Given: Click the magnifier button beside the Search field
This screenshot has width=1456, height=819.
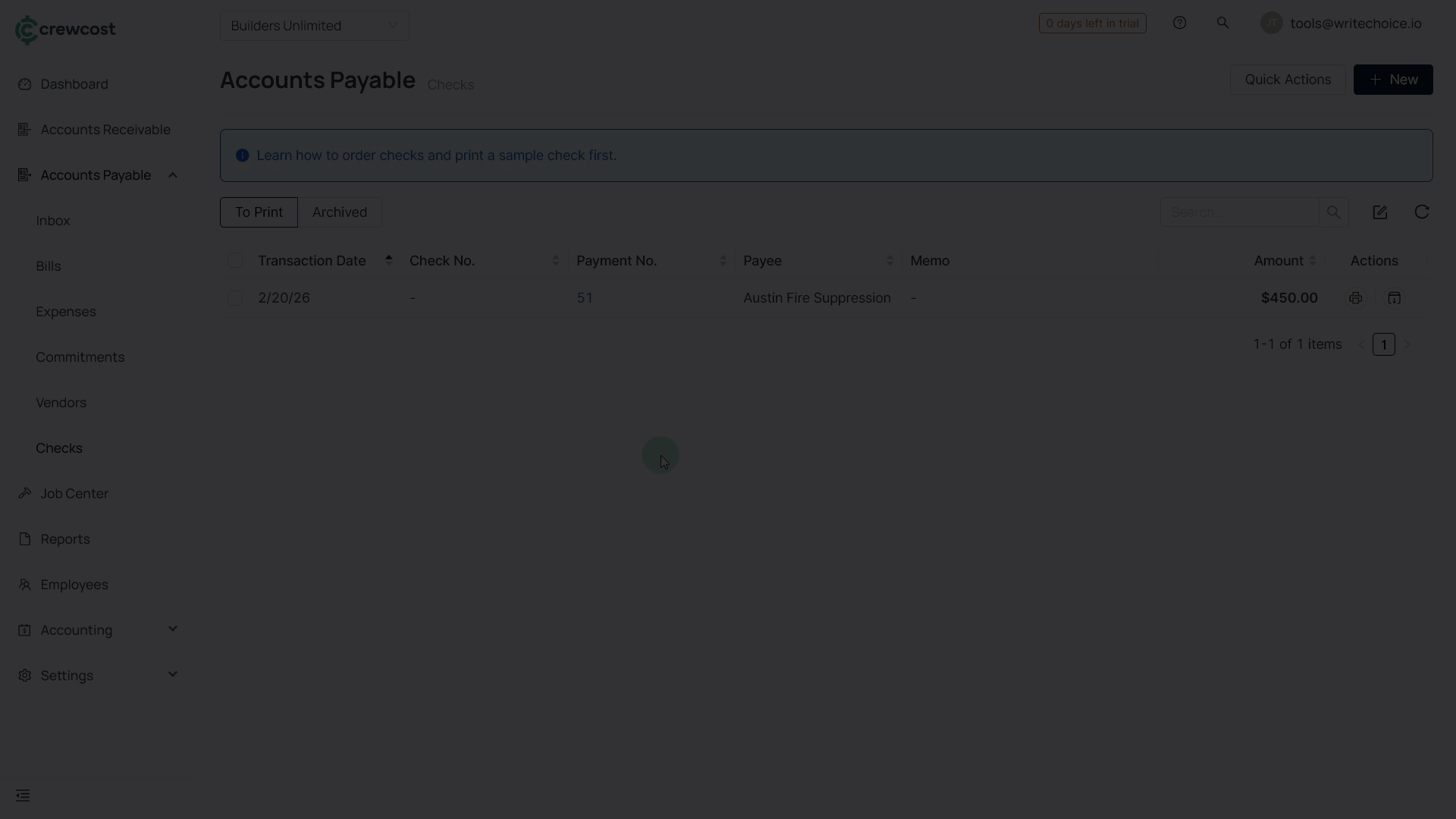Looking at the screenshot, I should (x=1333, y=212).
